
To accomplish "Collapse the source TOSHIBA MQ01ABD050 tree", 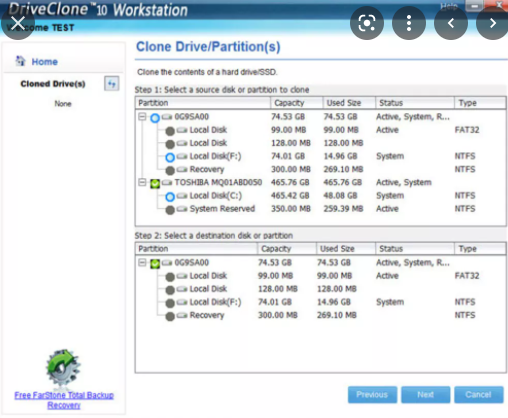I will (x=142, y=182).
